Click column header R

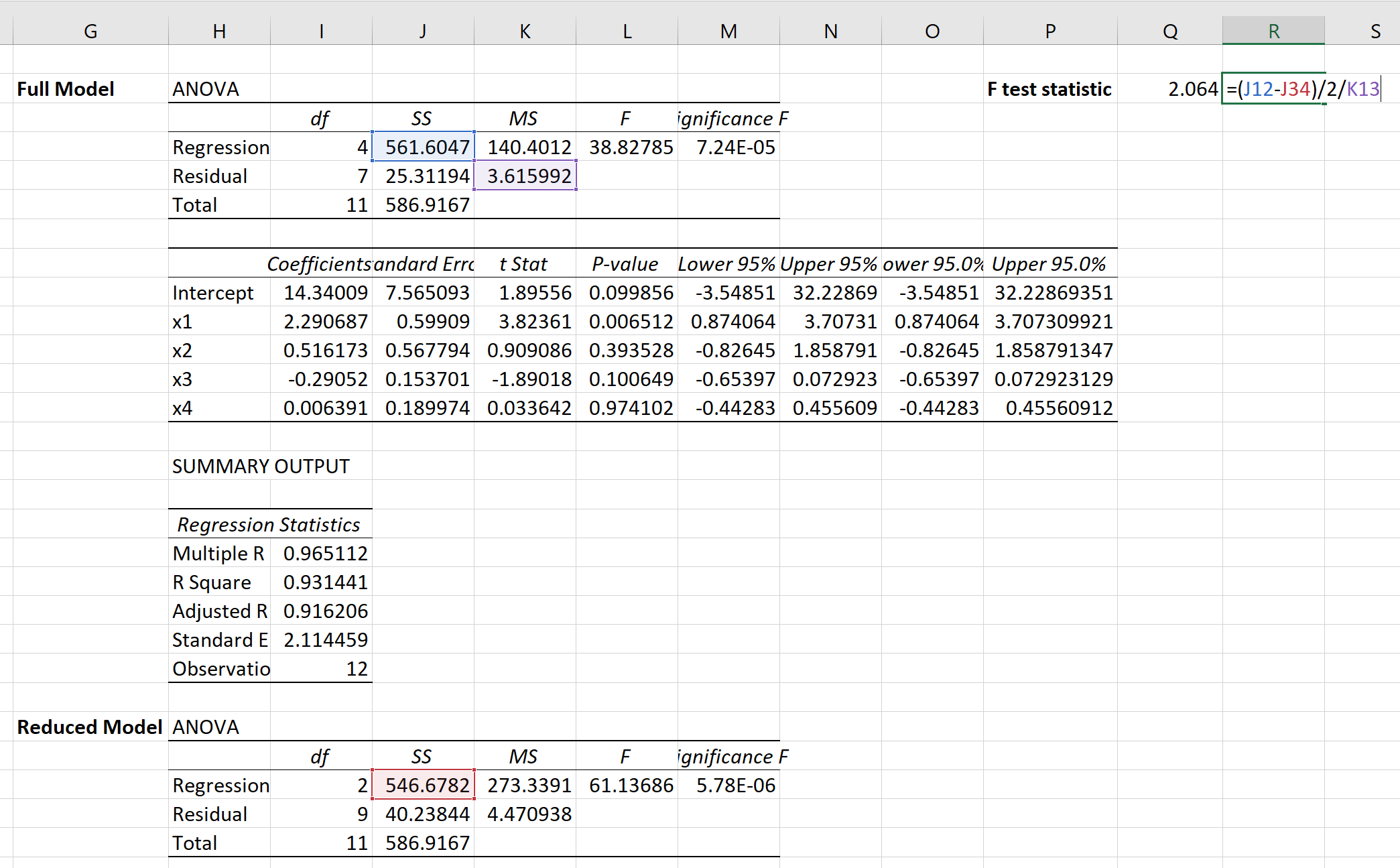pyautogui.click(x=1273, y=31)
